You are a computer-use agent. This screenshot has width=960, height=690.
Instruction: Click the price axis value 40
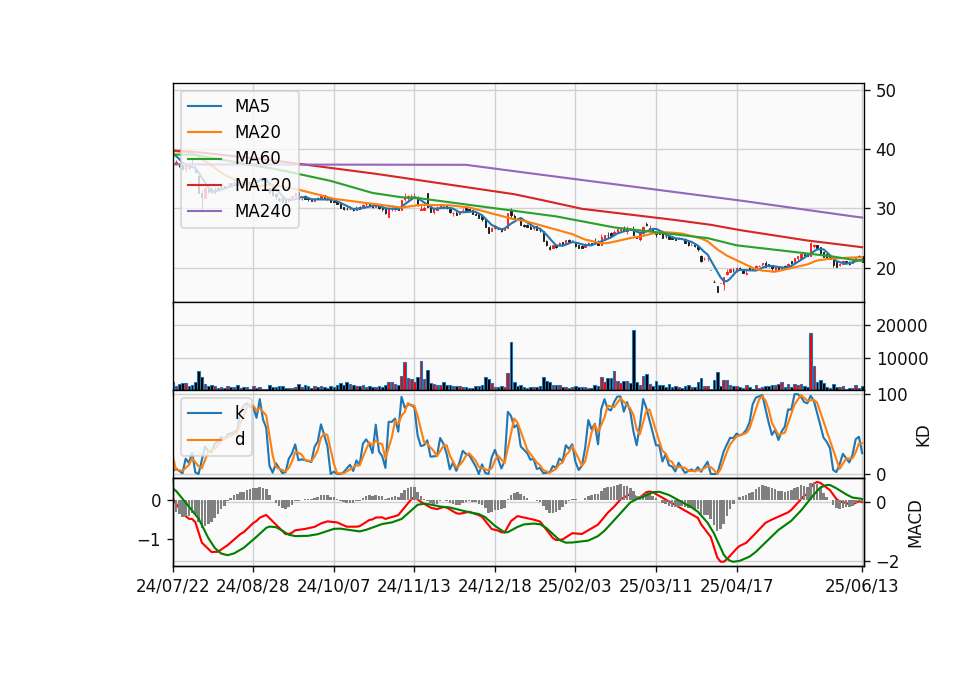click(x=885, y=150)
